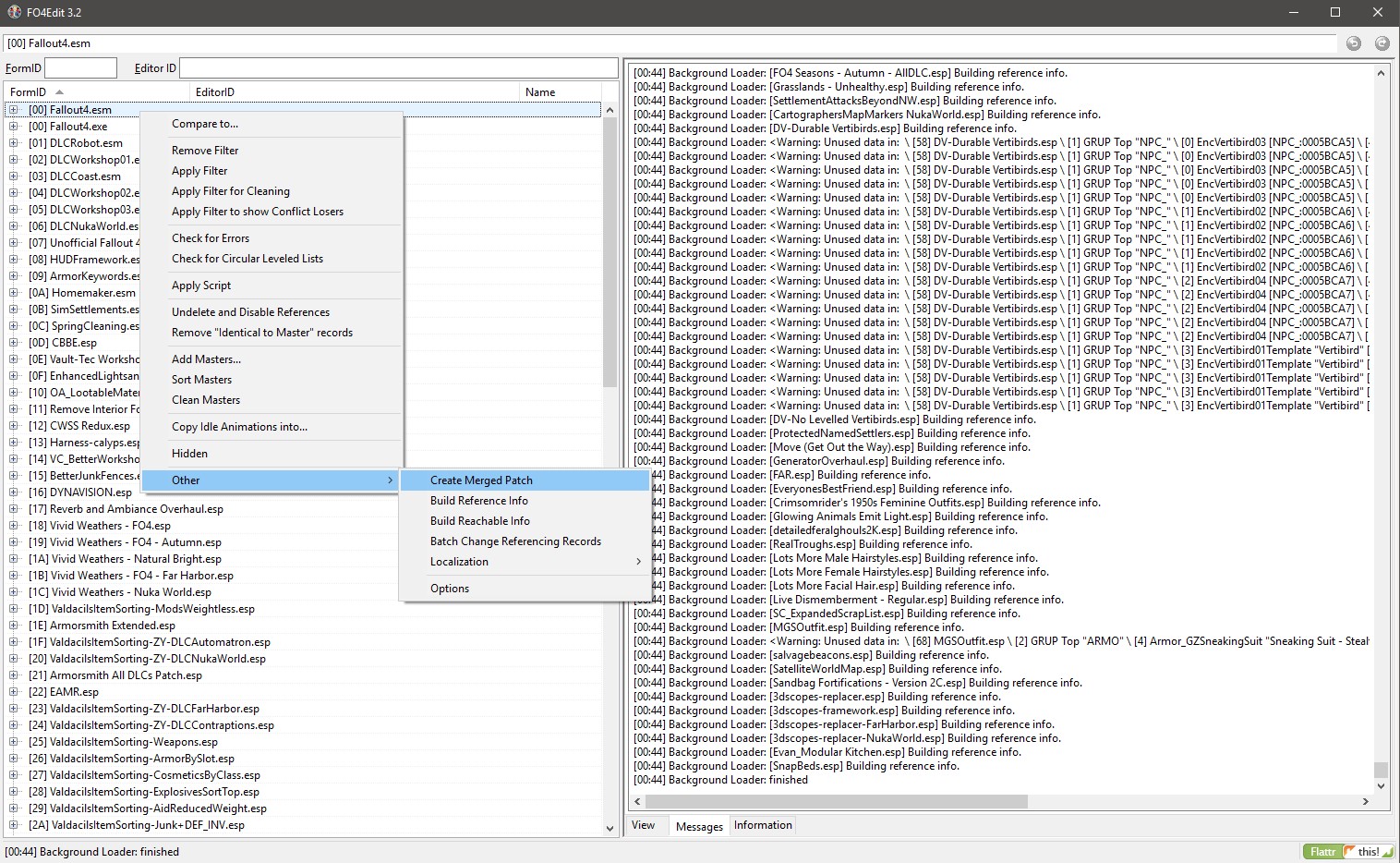Focus the FormID search field
Image resolution: width=1400 pixels, height=863 pixels.
tap(81, 67)
